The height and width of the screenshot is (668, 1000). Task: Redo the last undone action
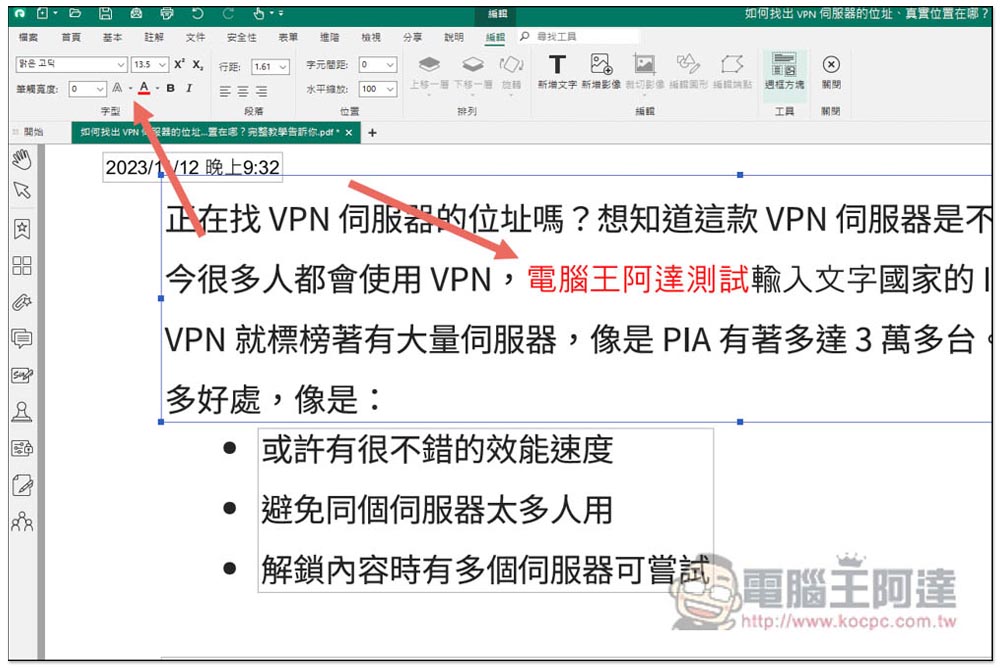[228, 13]
